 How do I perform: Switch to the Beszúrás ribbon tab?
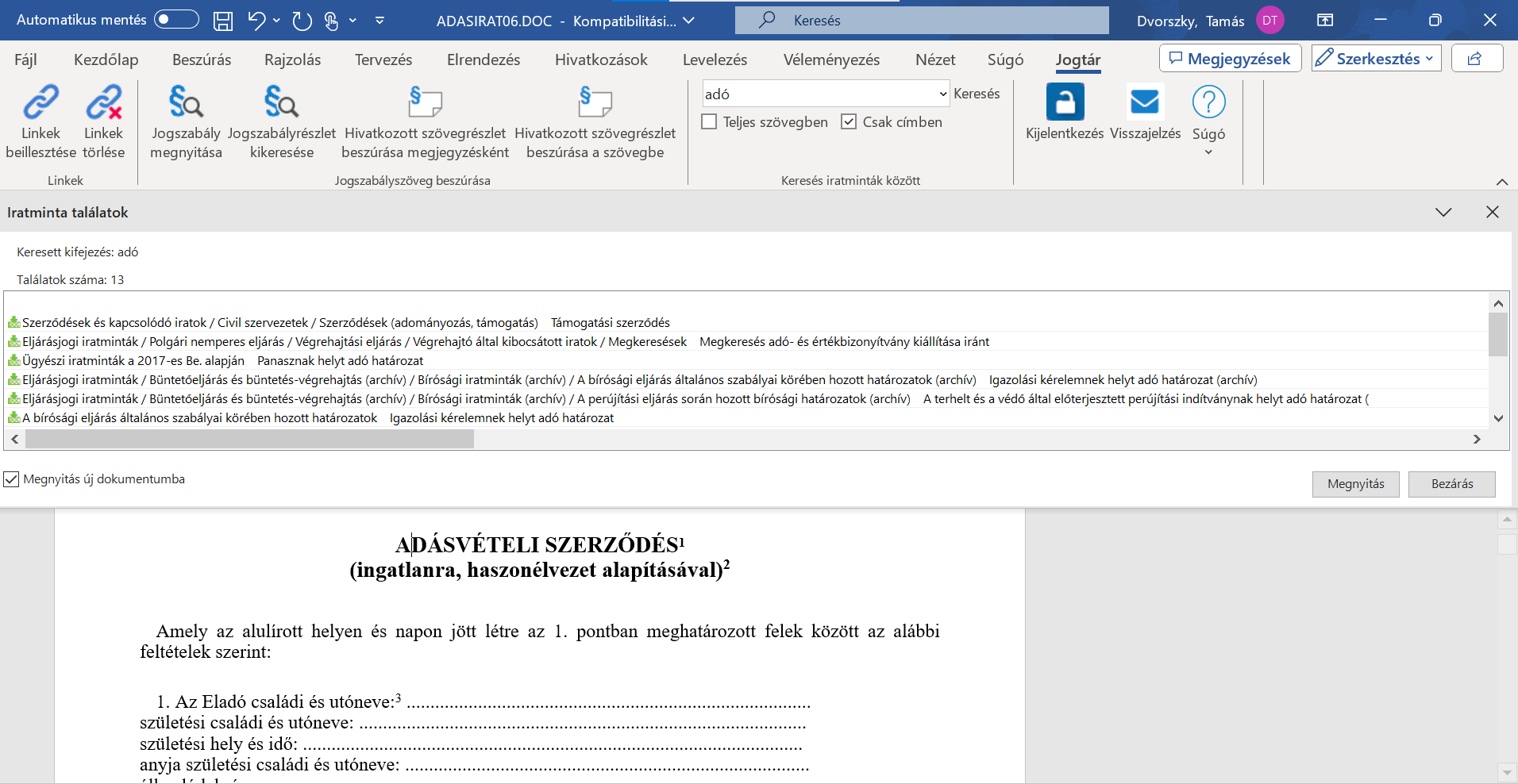tap(202, 60)
